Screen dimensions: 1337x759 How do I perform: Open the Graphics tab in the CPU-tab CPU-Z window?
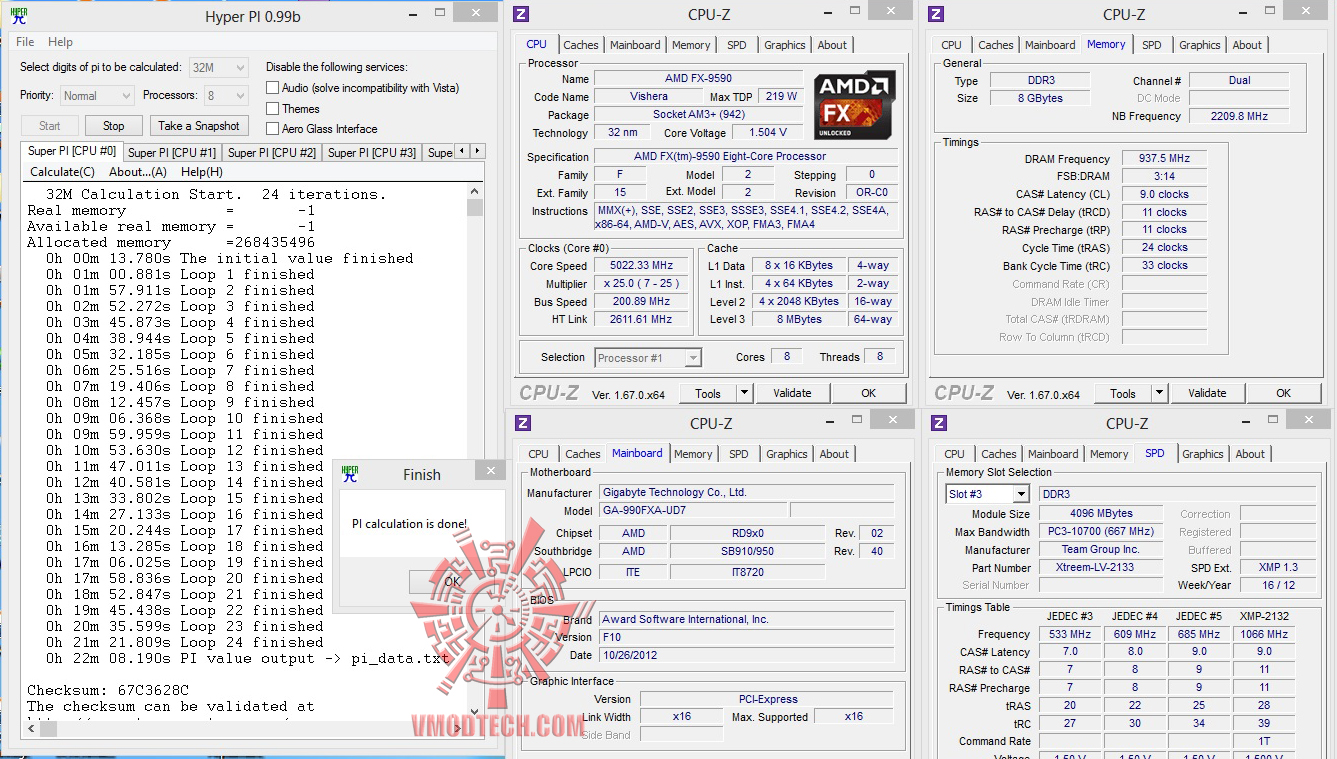tap(785, 45)
